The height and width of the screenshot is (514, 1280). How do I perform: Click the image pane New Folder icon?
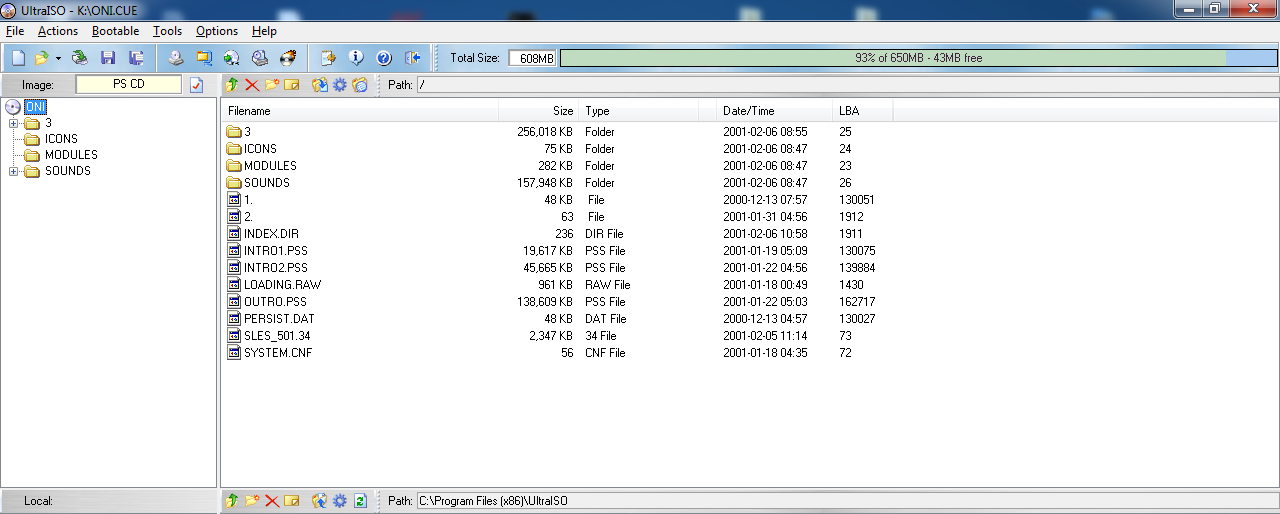[x=272, y=85]
